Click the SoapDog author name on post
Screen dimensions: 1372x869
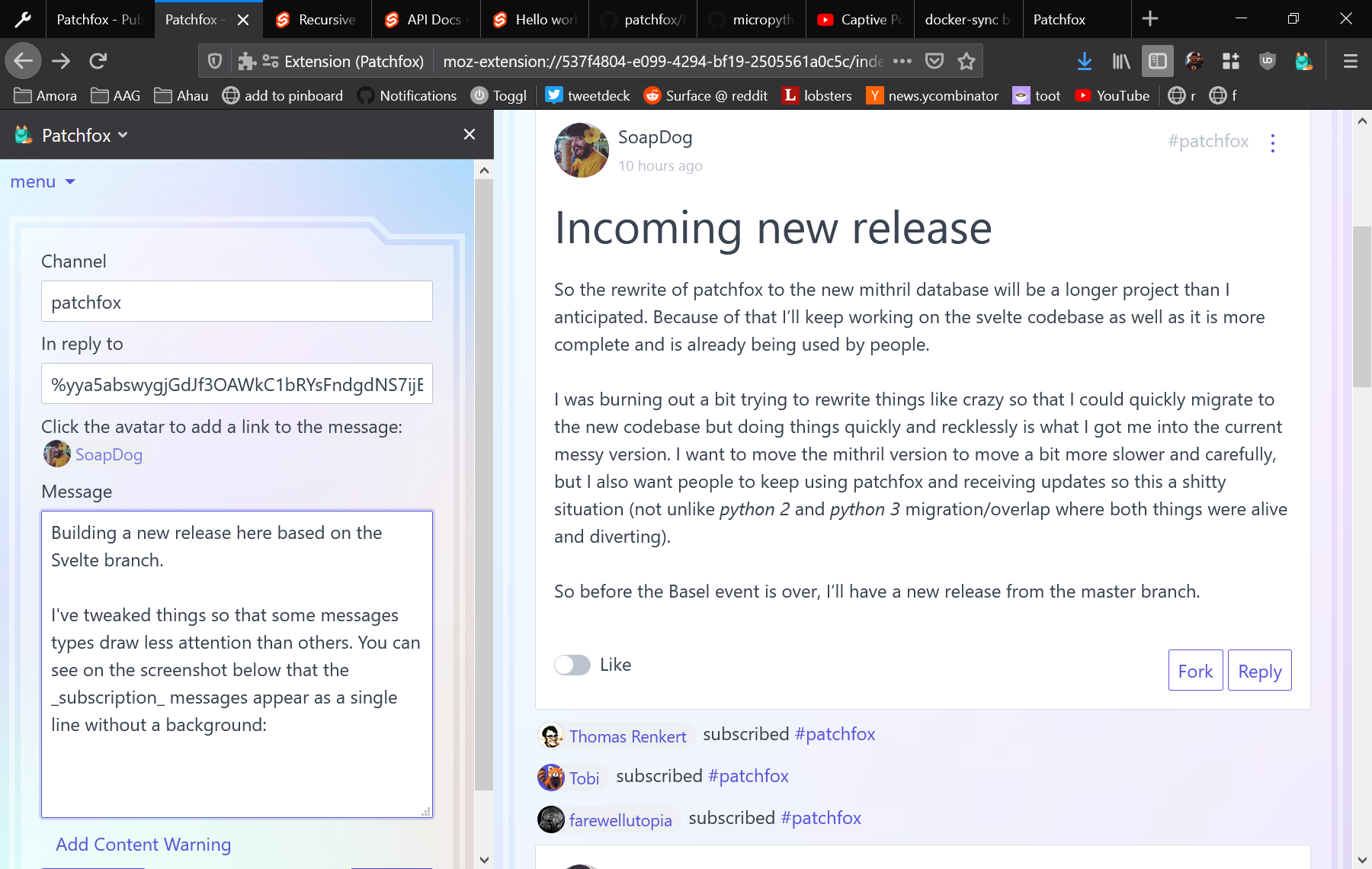point(655,137)
